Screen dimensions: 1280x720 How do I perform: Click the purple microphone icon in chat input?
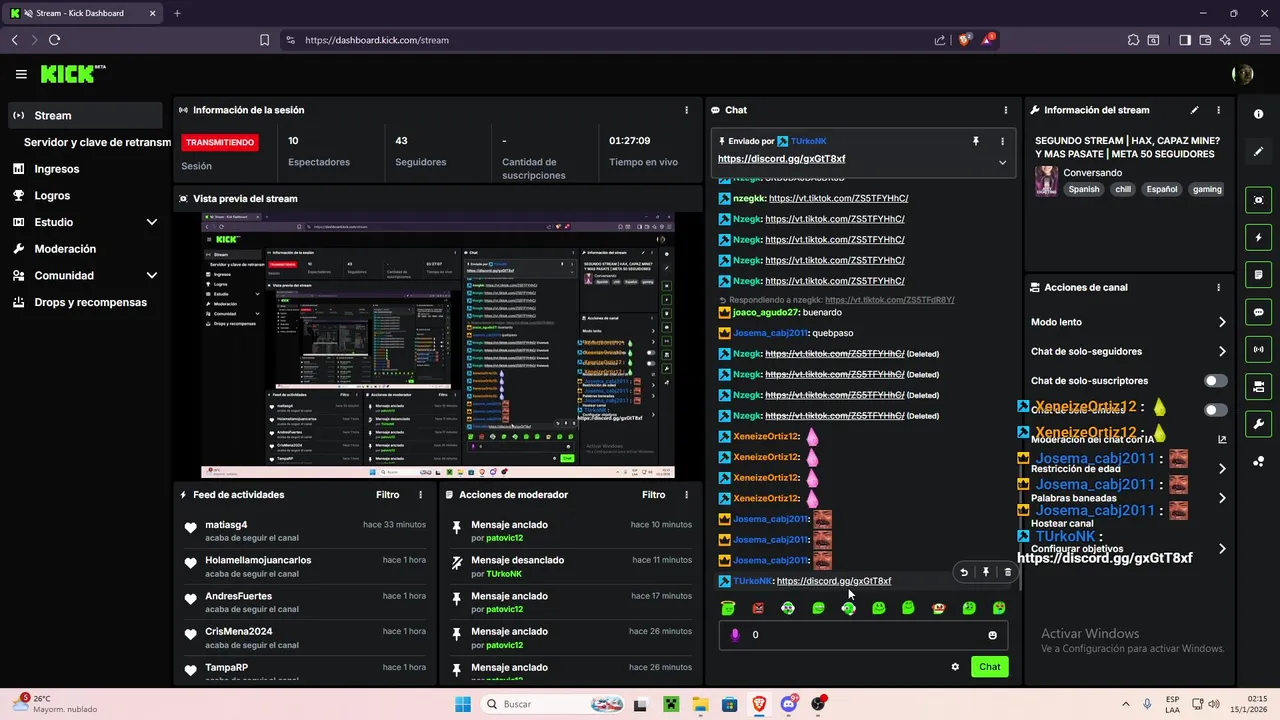click(736, 635)
